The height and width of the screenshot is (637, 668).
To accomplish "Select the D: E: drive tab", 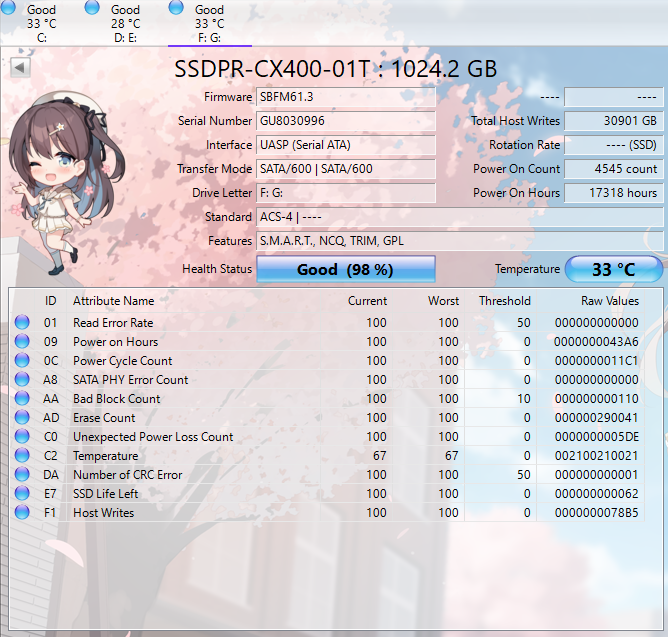I will tap(126, 23).
